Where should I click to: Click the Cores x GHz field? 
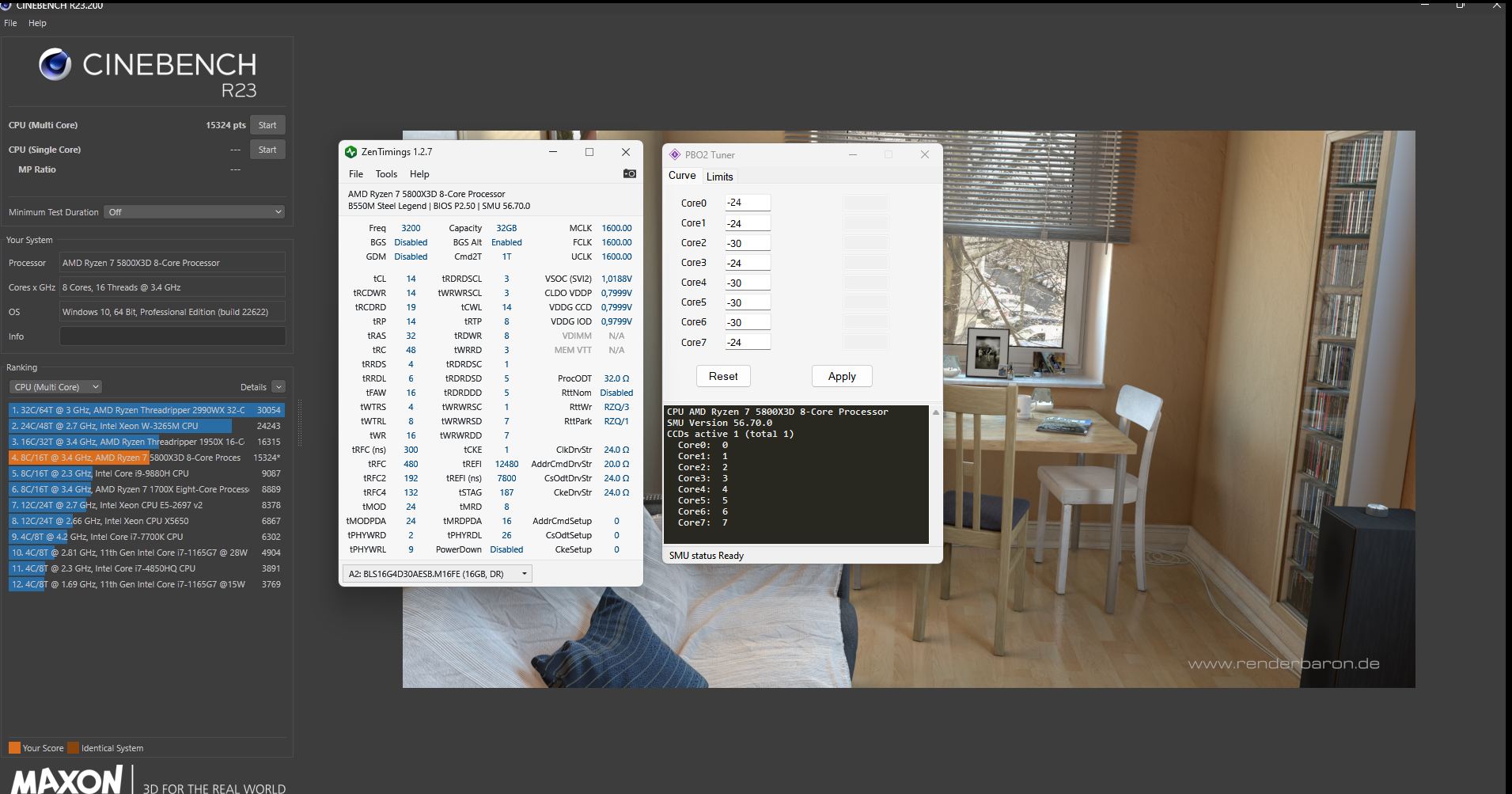coord(172,287)
